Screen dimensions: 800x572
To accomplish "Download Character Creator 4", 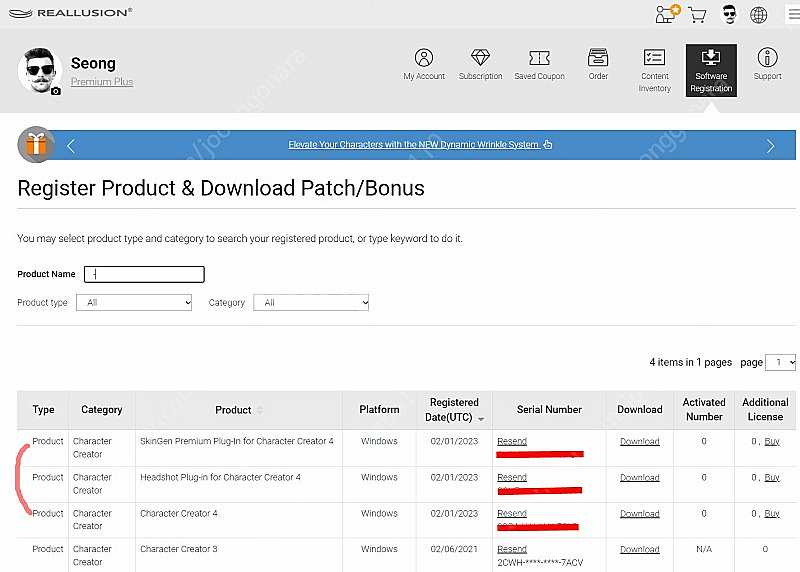I will click(640, 513).
